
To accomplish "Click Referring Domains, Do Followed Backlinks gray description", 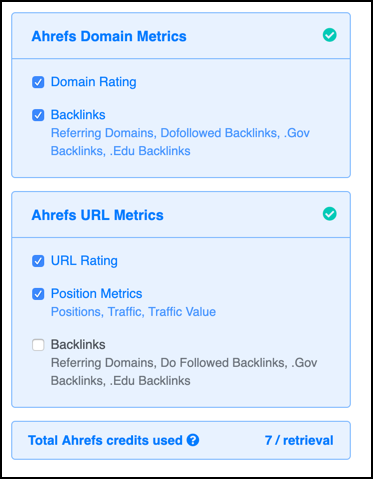I will (184, 372).
